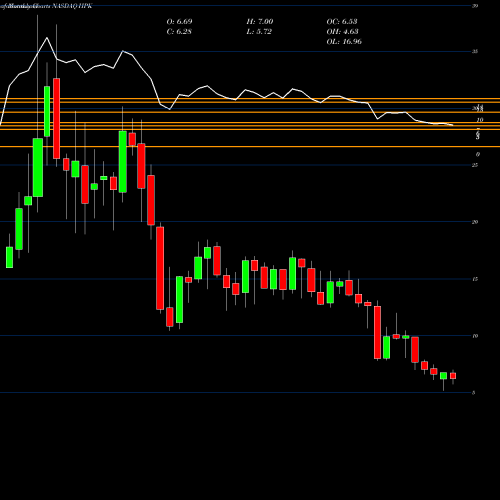Click the 10 price axis label at the lowest blue gridlines
The height and width of the screenshot is (500, 500).
point(475,336)
